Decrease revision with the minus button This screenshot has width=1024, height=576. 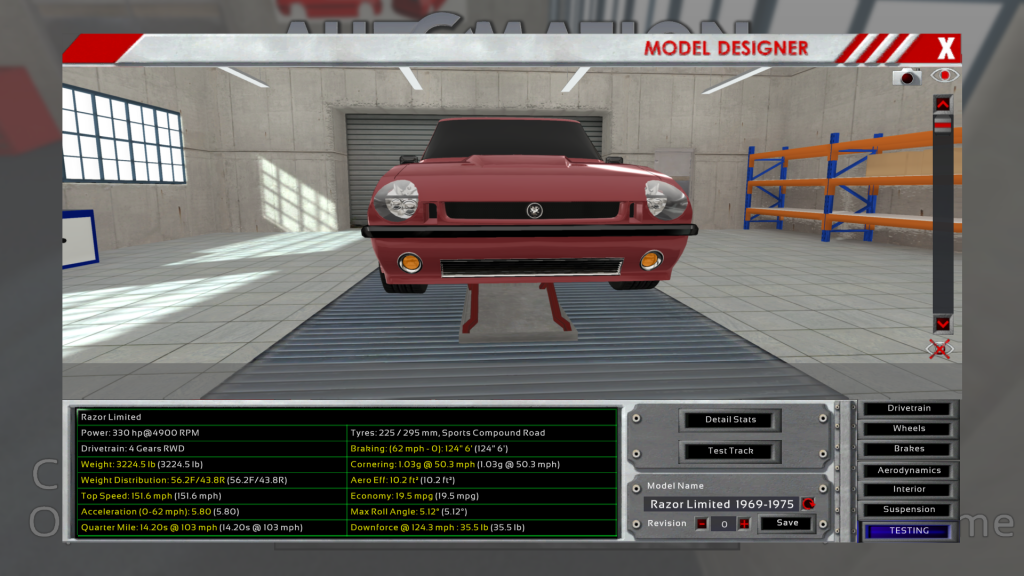pyautogui.click(x=701, y=523)
